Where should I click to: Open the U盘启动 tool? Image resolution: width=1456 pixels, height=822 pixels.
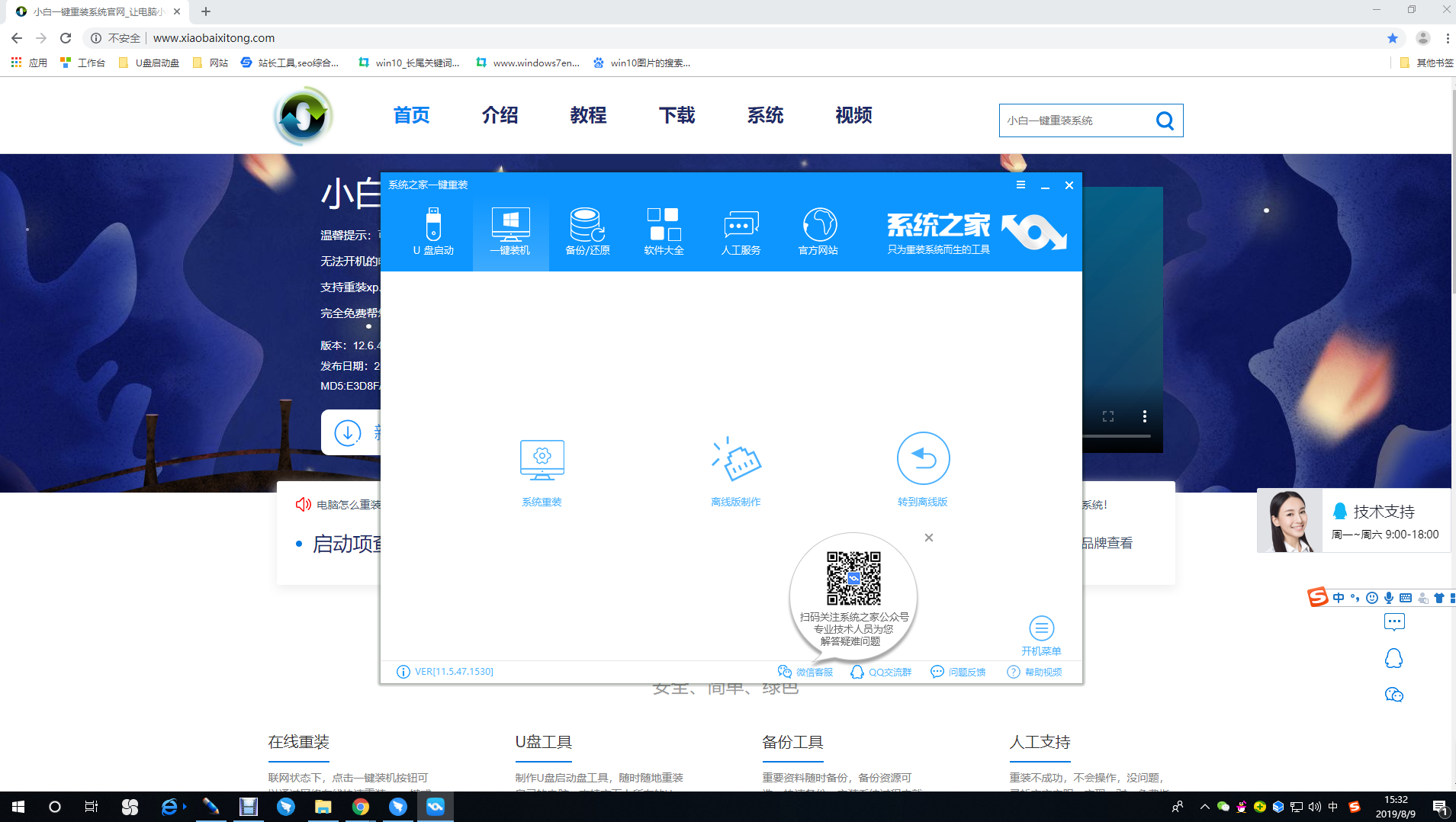(x=432, y=233)
